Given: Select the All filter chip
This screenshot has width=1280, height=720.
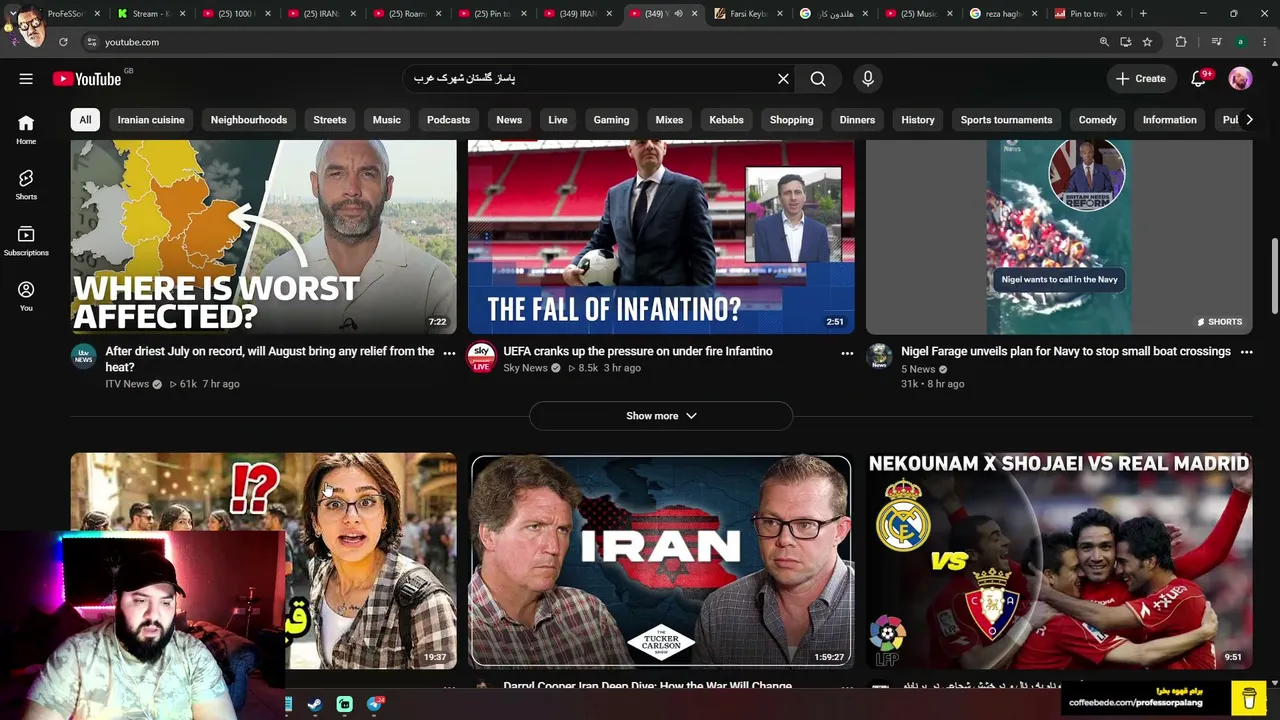Looking at the screenshot, I should coord(85,120).
